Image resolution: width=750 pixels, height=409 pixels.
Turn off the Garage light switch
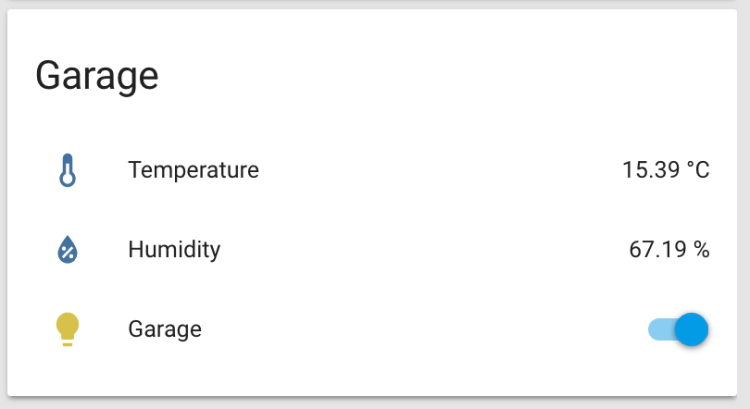click(679, 329)
